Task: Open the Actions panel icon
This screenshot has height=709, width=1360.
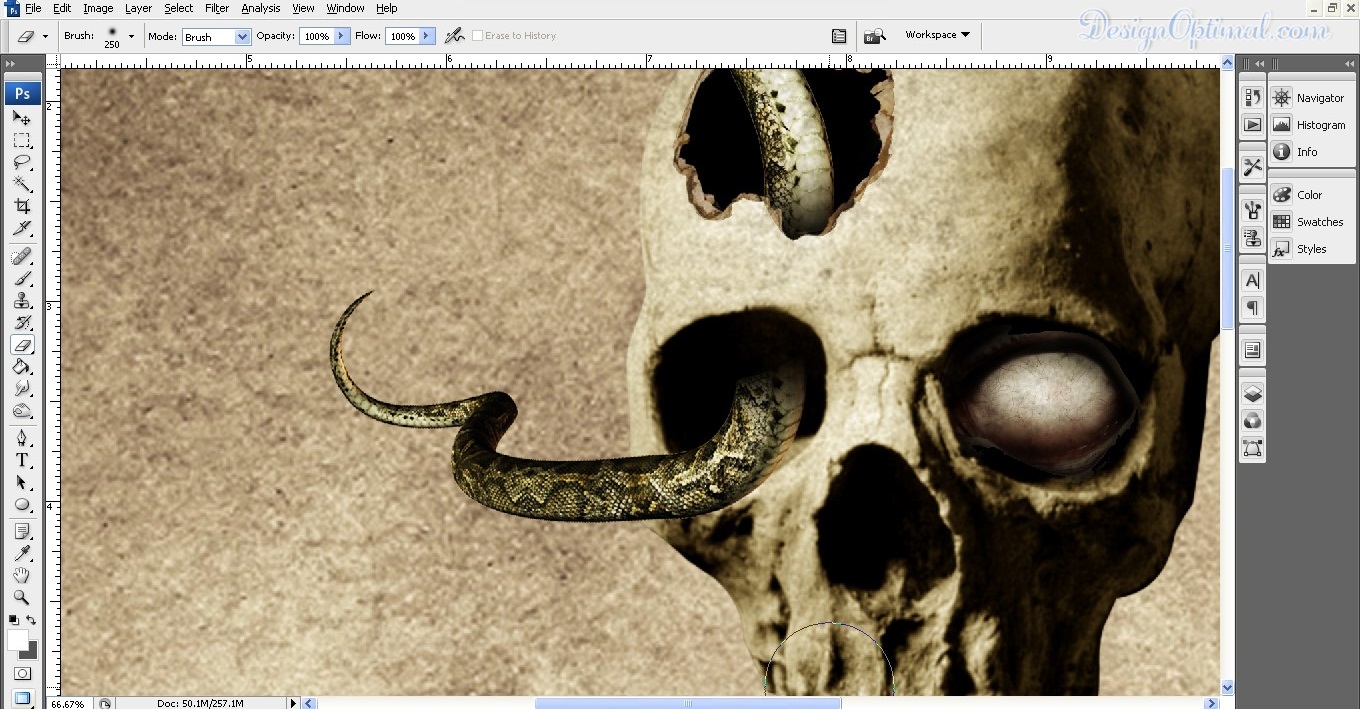Action: pyautogui.click(x=1252, y=124)
